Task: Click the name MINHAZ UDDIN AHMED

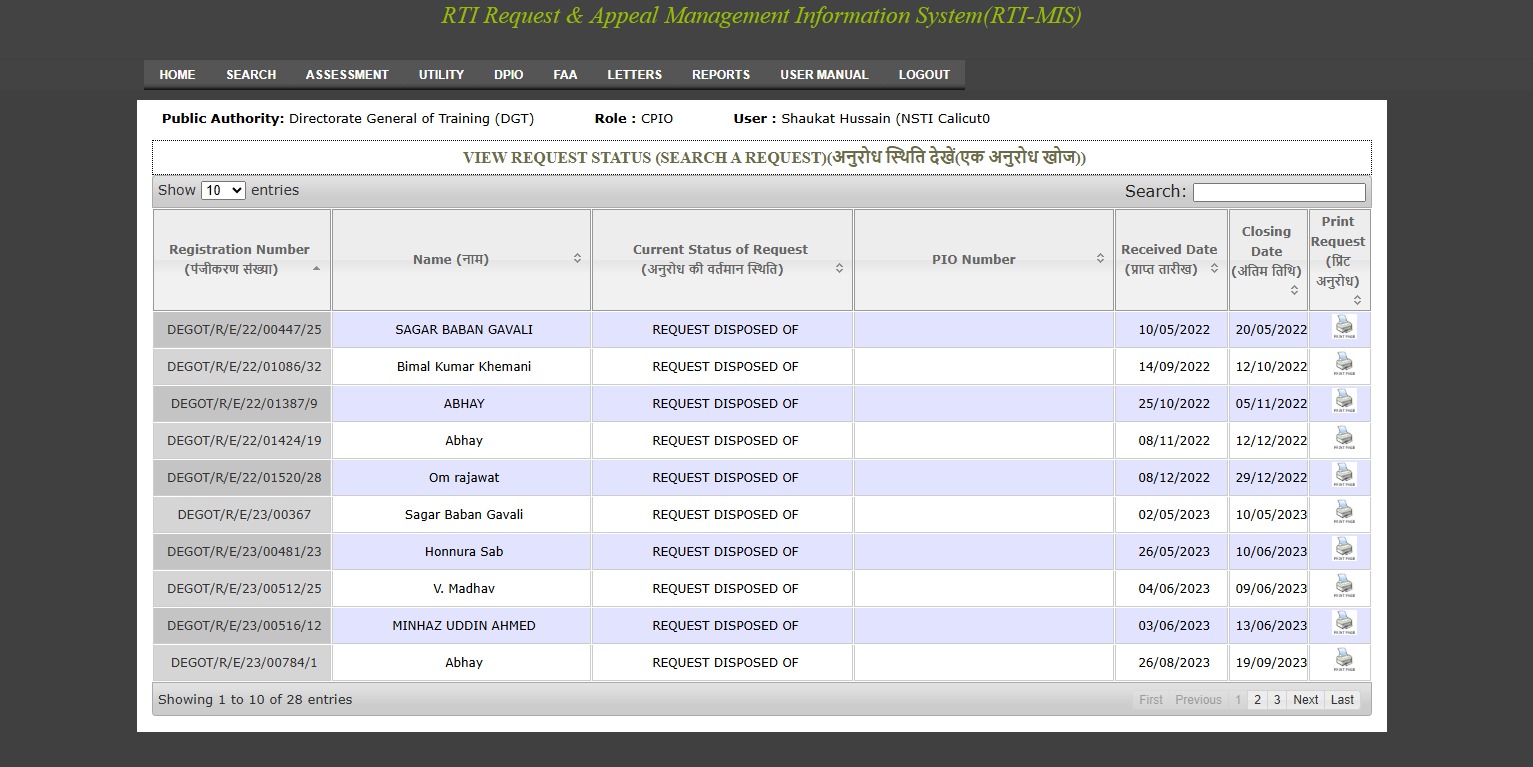Action: coord(464,625)
